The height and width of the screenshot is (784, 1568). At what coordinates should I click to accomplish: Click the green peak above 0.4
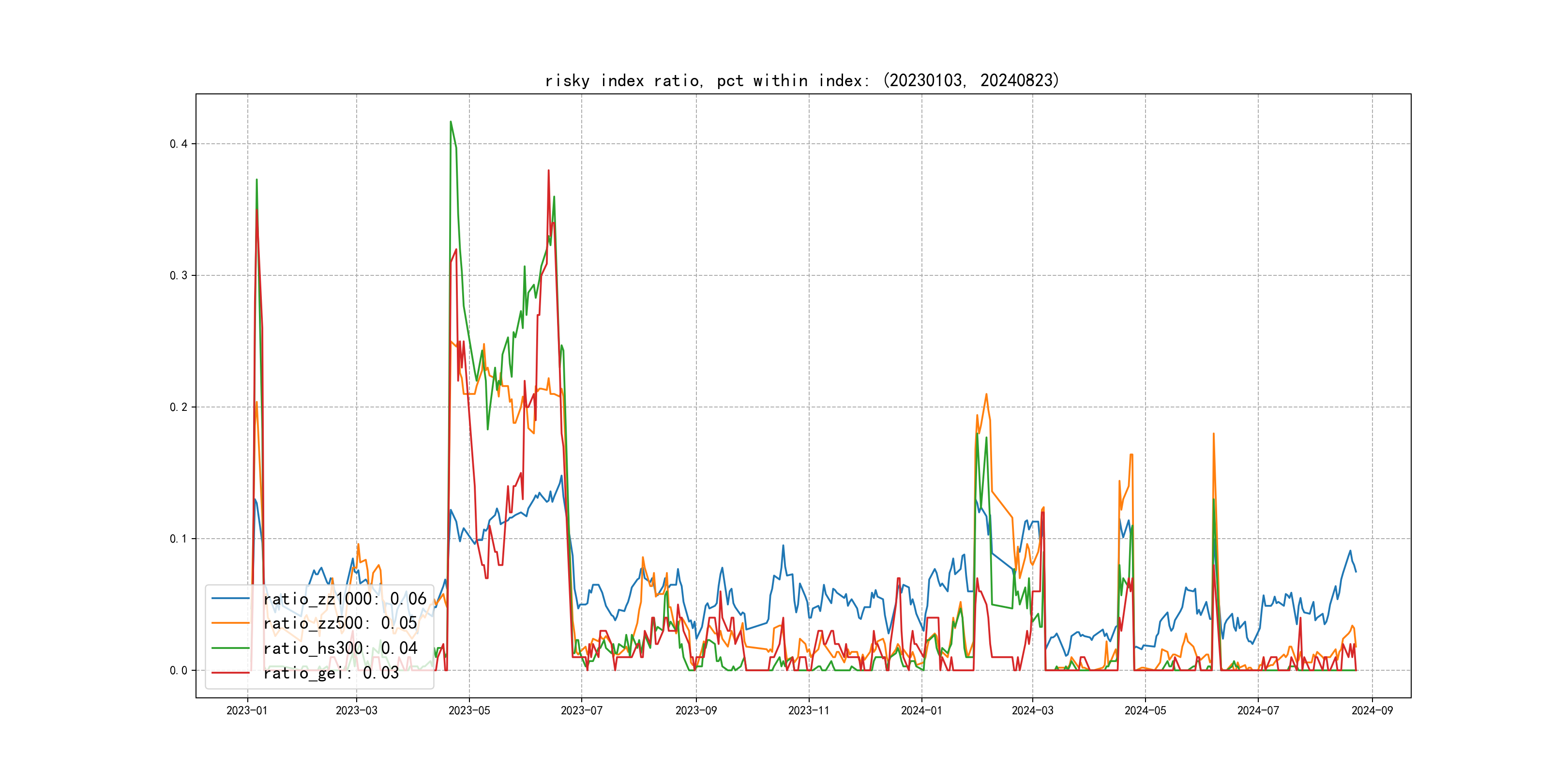(x=451, y=122)
